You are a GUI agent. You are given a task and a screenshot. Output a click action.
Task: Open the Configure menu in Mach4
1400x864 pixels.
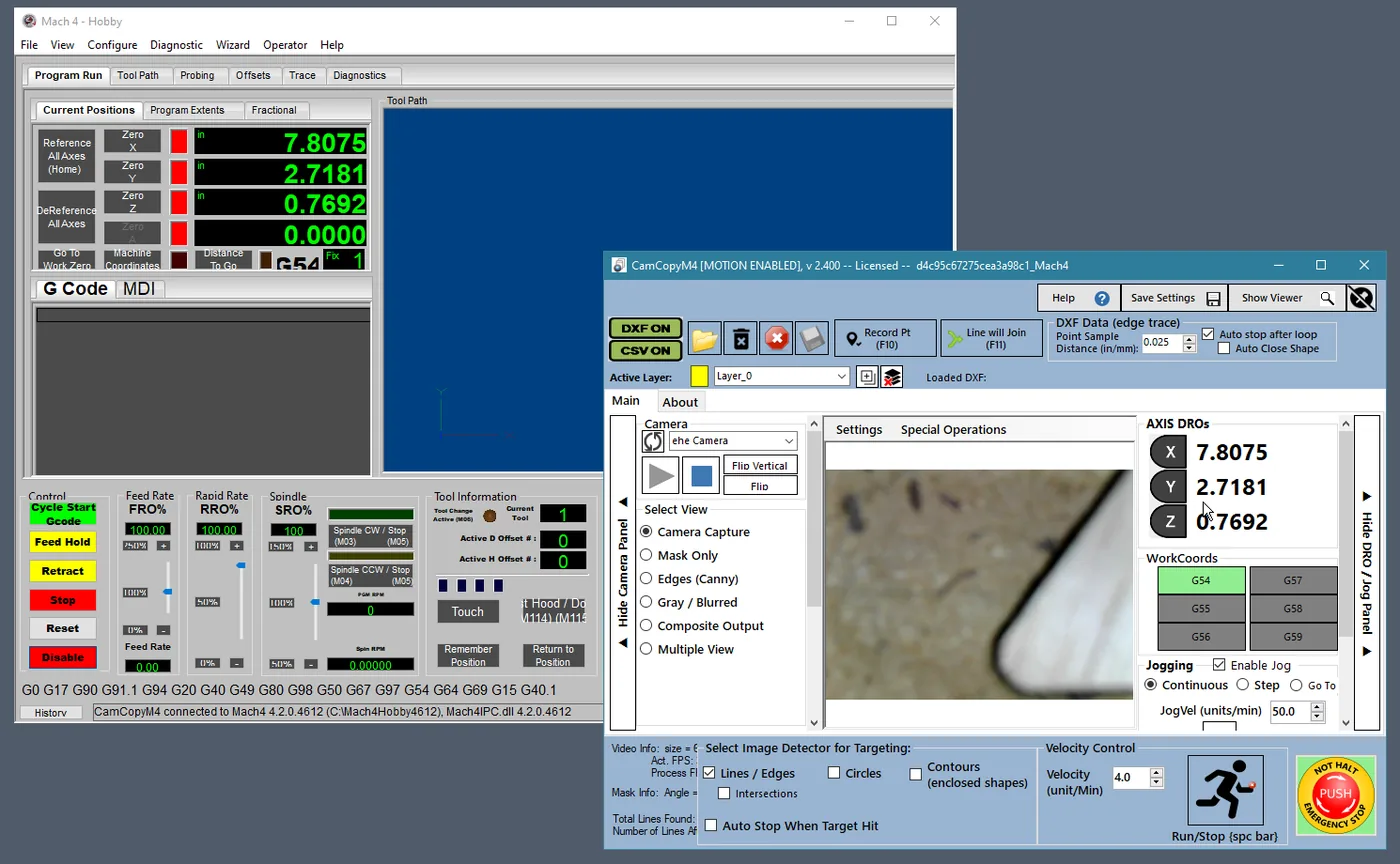(112, 45)
